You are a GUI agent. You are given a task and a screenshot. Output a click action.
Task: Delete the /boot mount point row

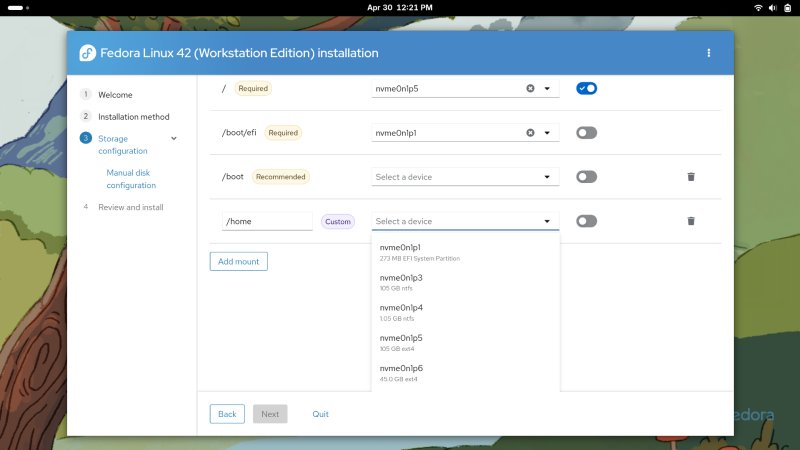pos(690,177)
